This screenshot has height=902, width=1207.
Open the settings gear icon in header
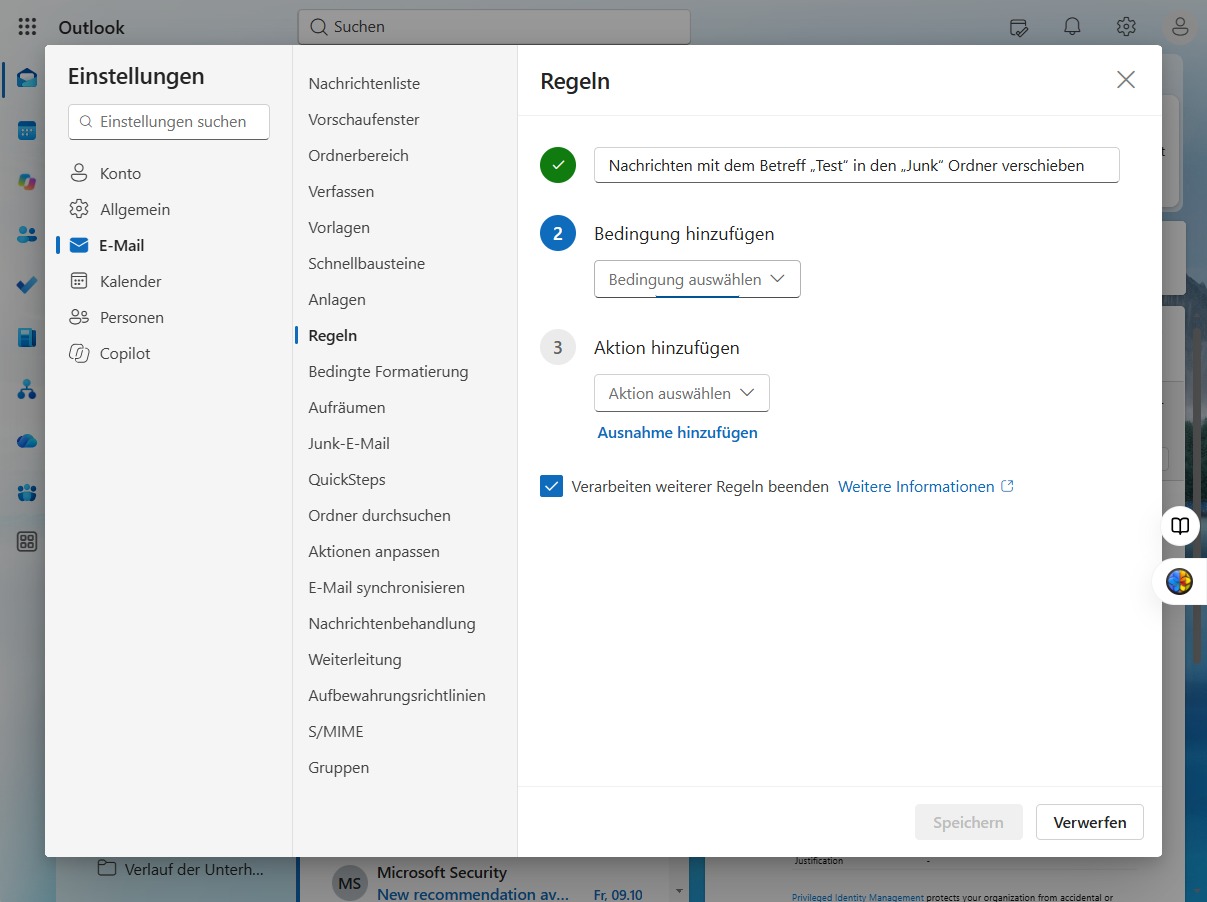(x=1126, y=27)
